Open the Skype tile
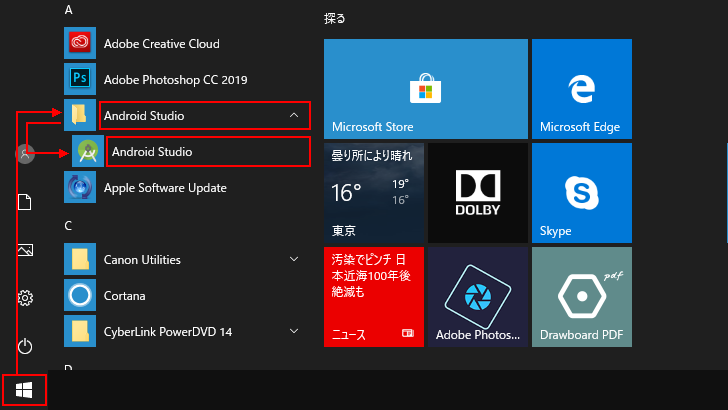Image resolution: width=728 pixels, height=410 pixels. point(582,193)
